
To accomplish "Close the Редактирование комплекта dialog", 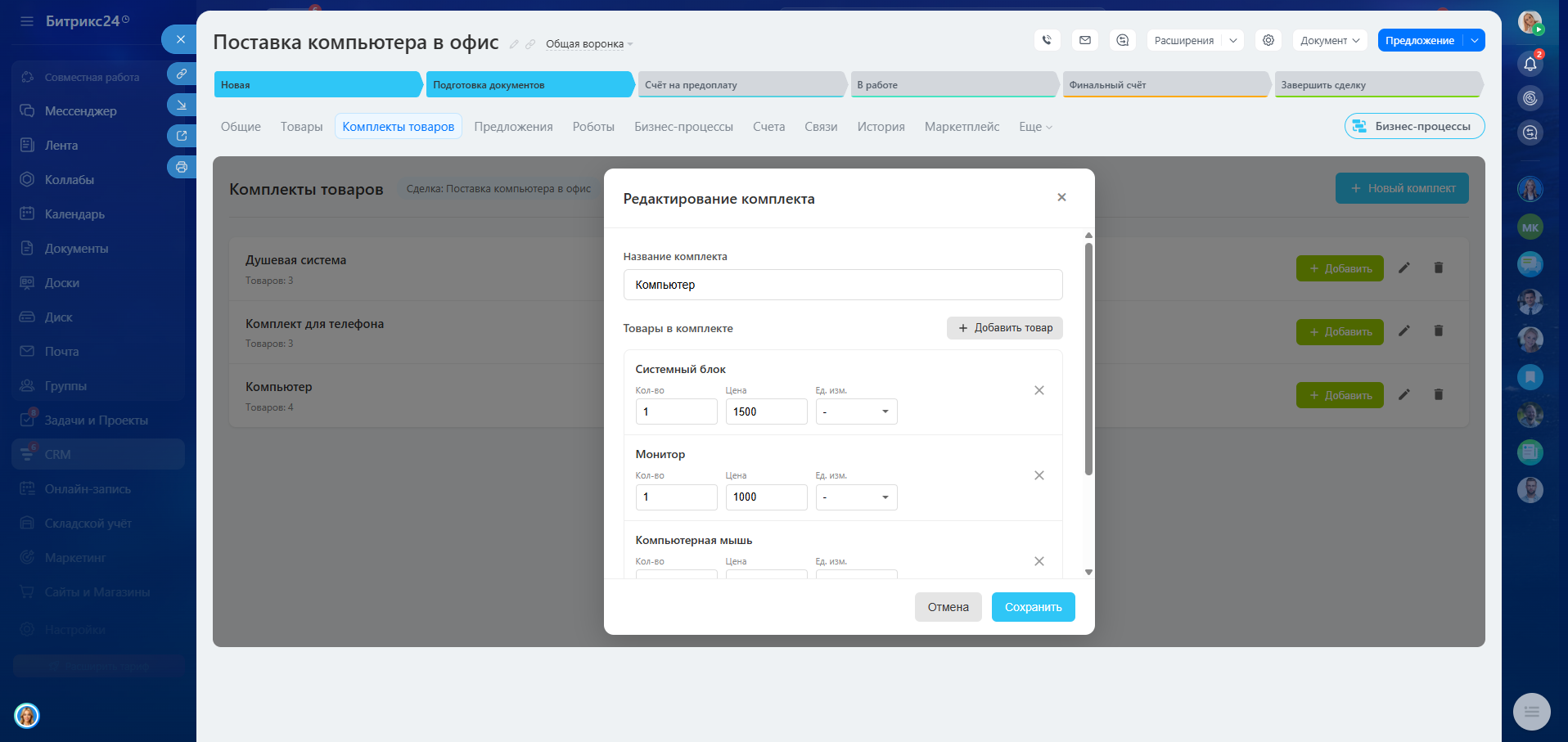I will click(x=1061, y=197).
